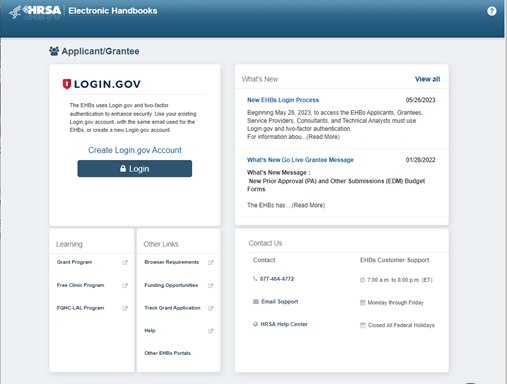The height and width of the screenshot is (384, 507).
Task: Click the Learning panel heading
Action: 69,244
